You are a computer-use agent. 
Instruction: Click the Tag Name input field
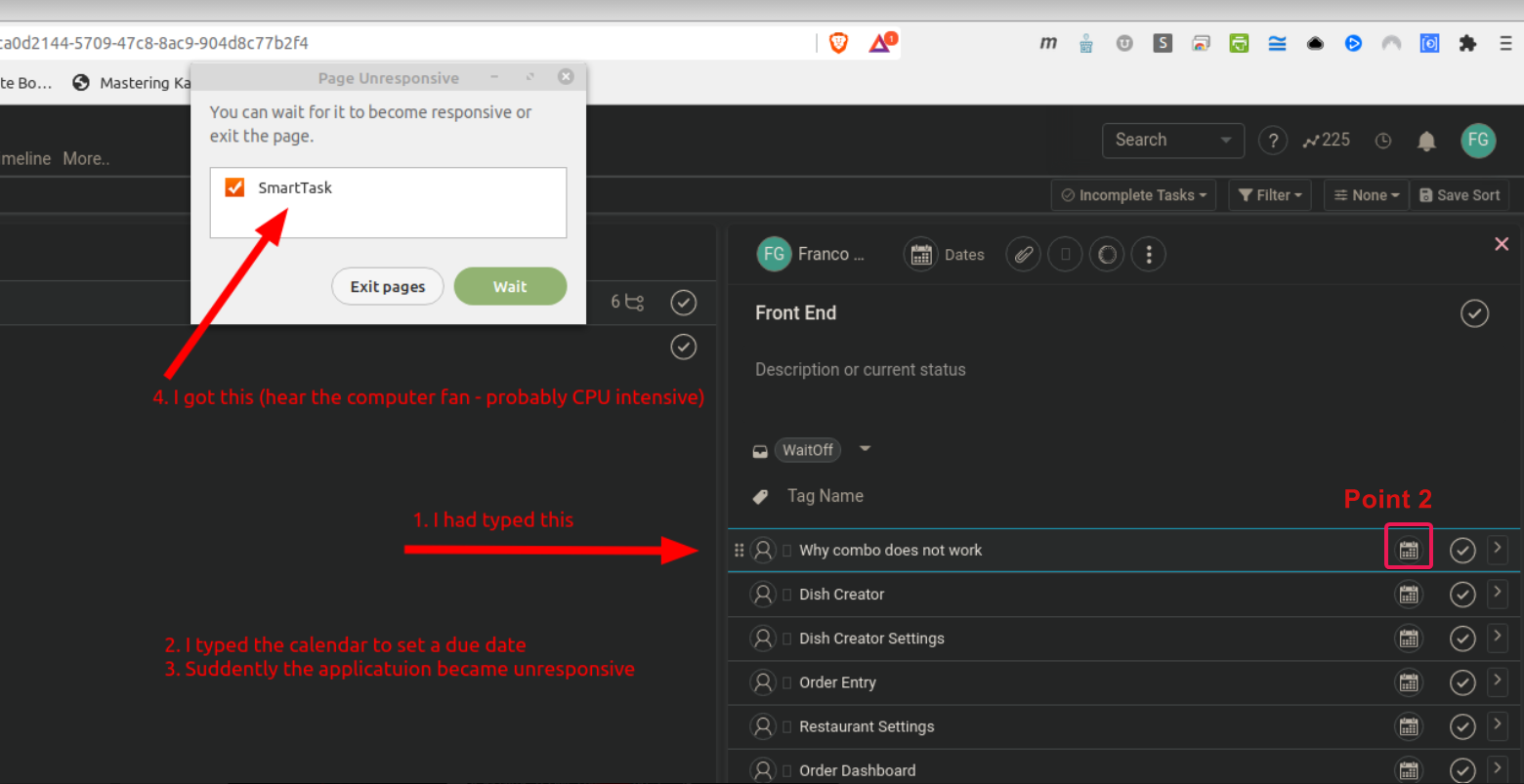pos(825,496)
